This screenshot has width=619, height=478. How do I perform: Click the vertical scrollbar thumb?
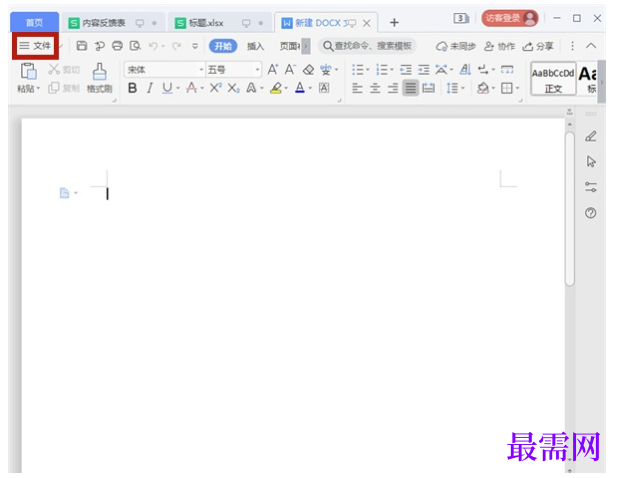pos(569,208)
